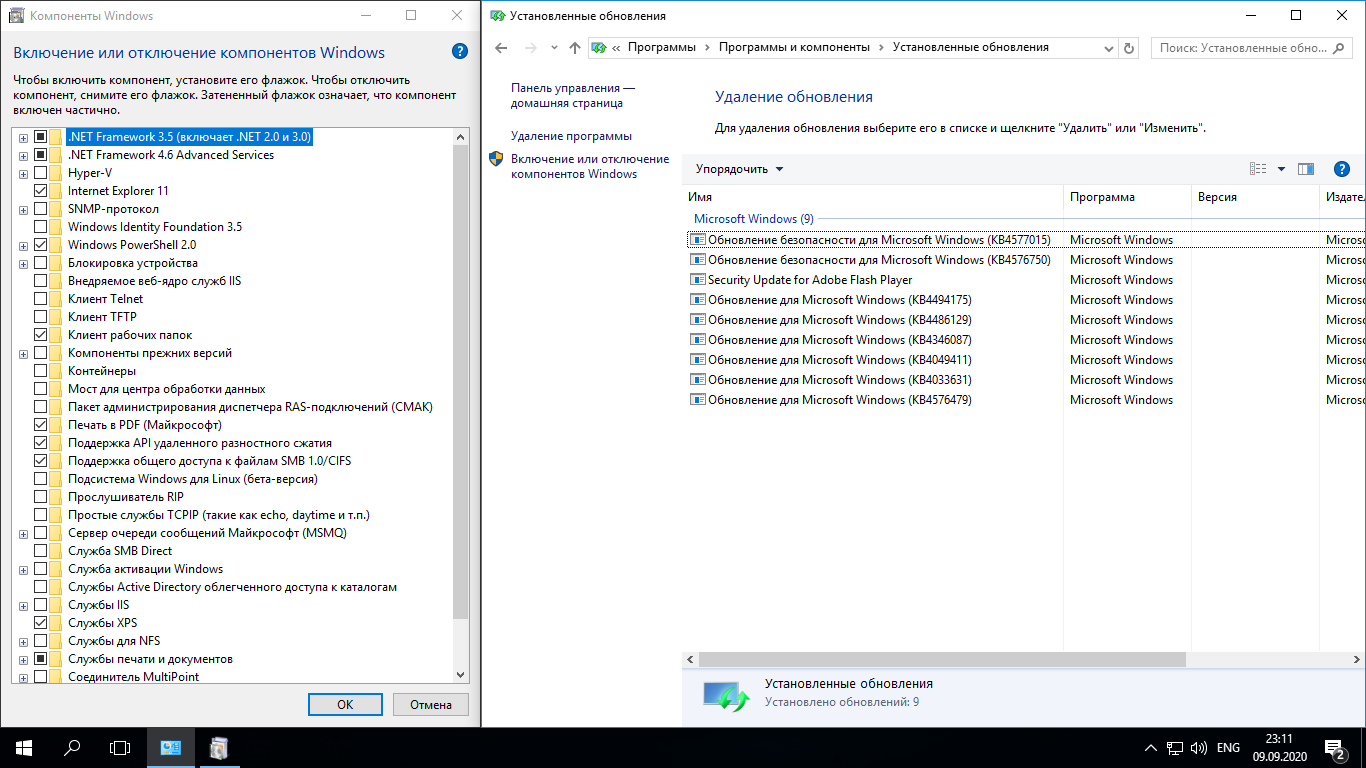Click the Up arrow navigation button
This screenshot has width=1366, height=768.
point(574,47)
